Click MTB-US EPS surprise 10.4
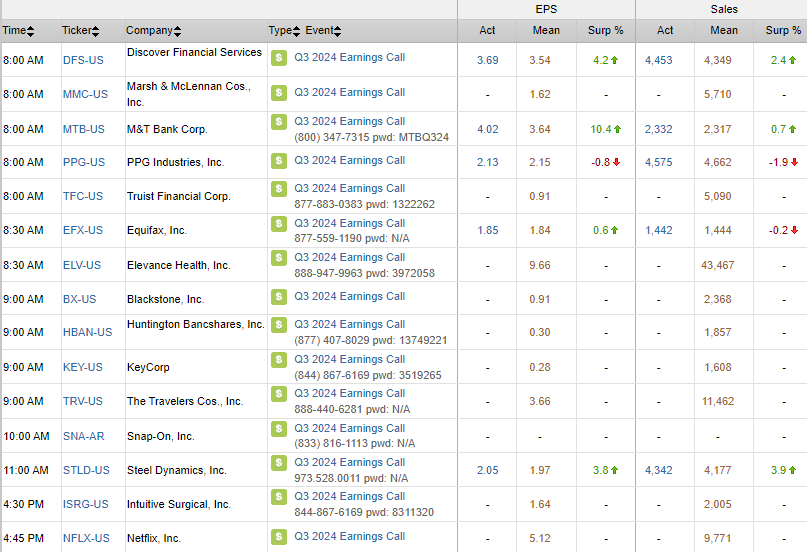 click(x=606, y=129)
